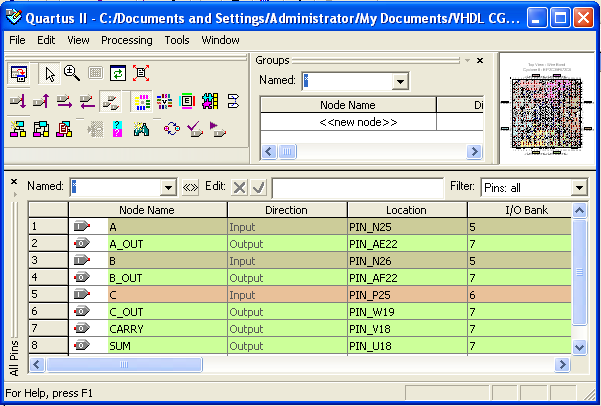
Task: Click the 'PIN_P25' location cell
Action: click(x=407, y=295)
